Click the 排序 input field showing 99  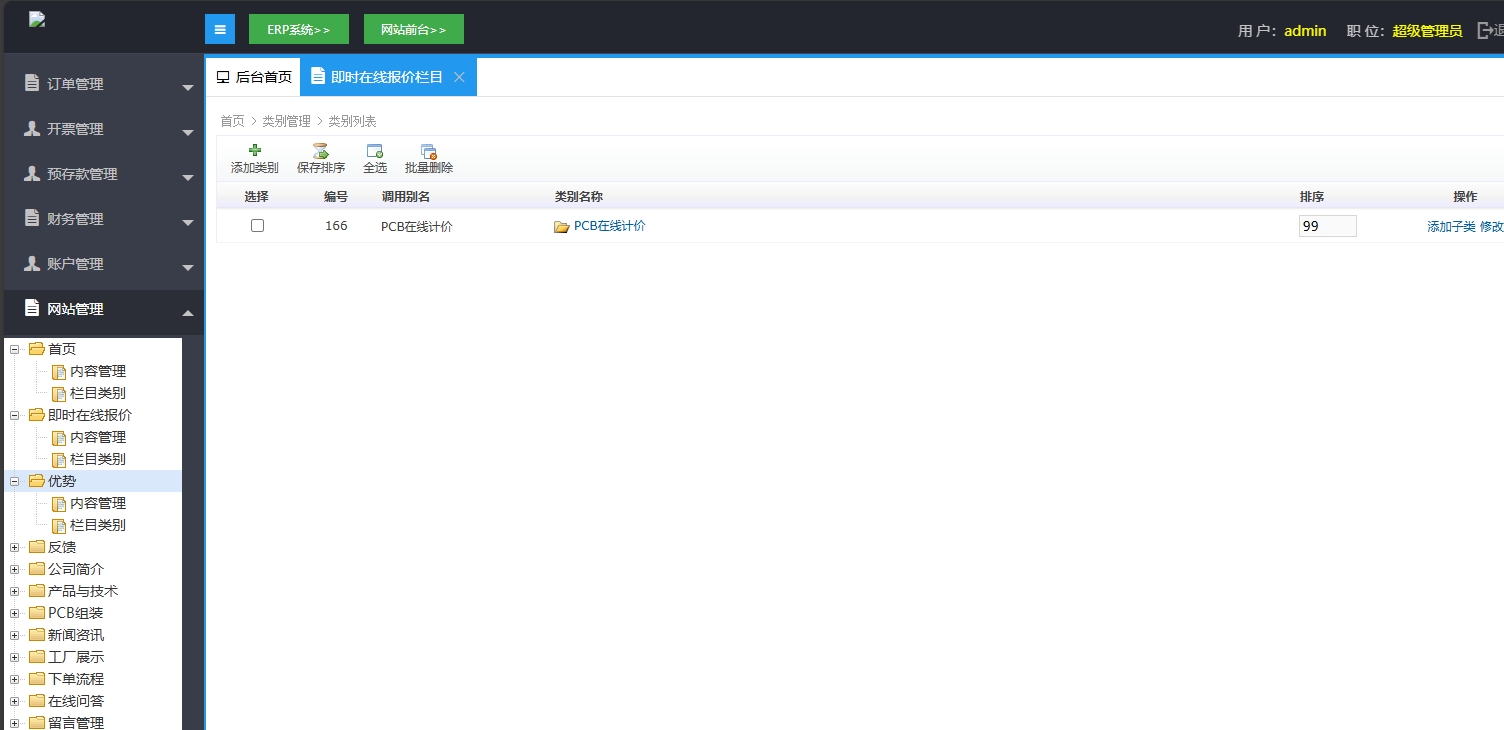pos(1326,227)
